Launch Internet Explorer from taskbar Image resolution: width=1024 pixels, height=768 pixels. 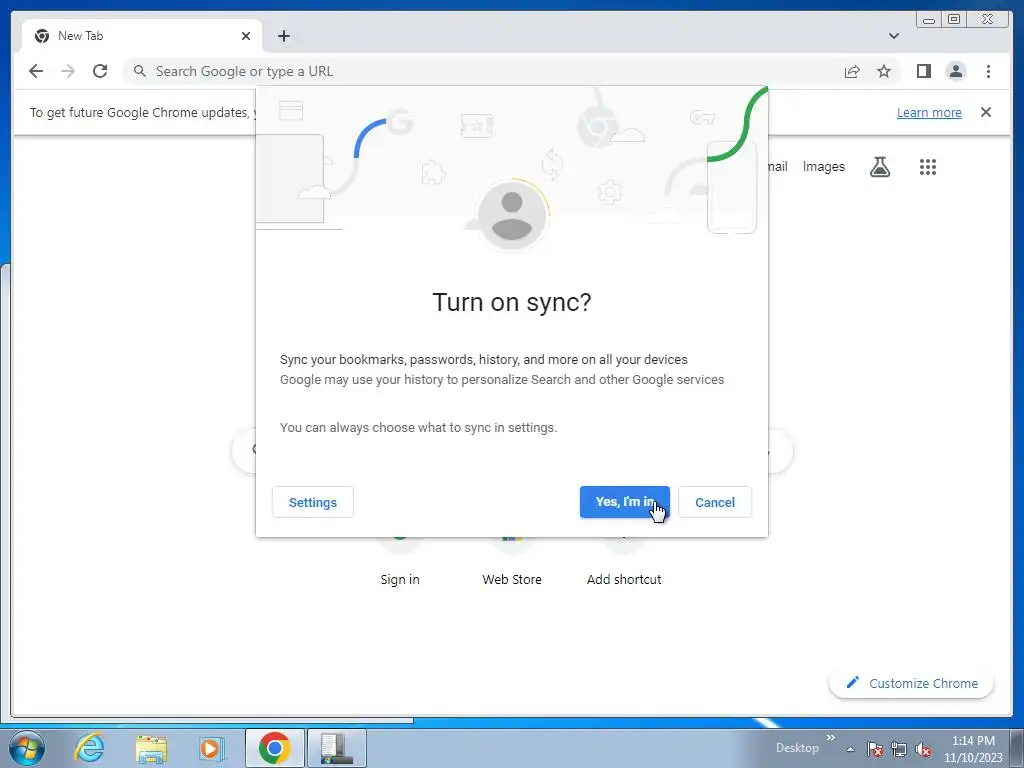(88, 748)
